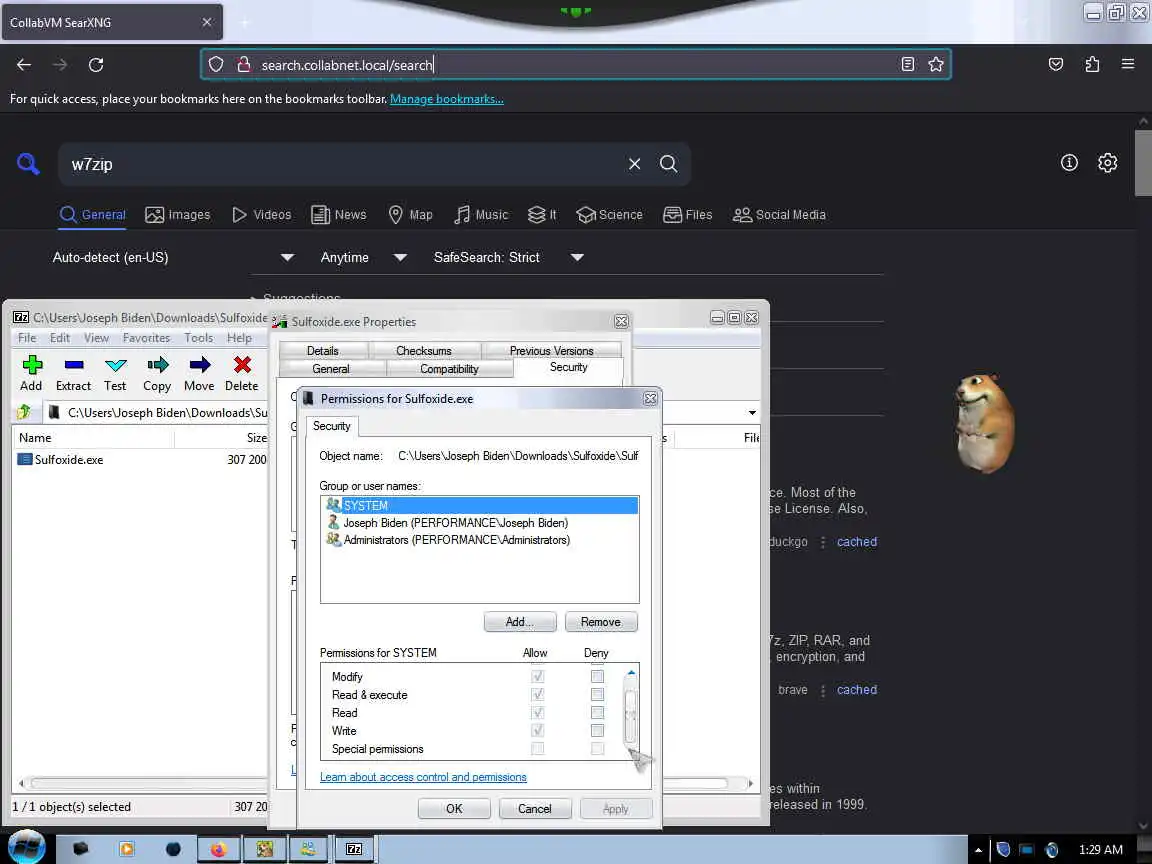Open the Previous Versions tab
The image size is (1152, 864).
tap(551, 350)
